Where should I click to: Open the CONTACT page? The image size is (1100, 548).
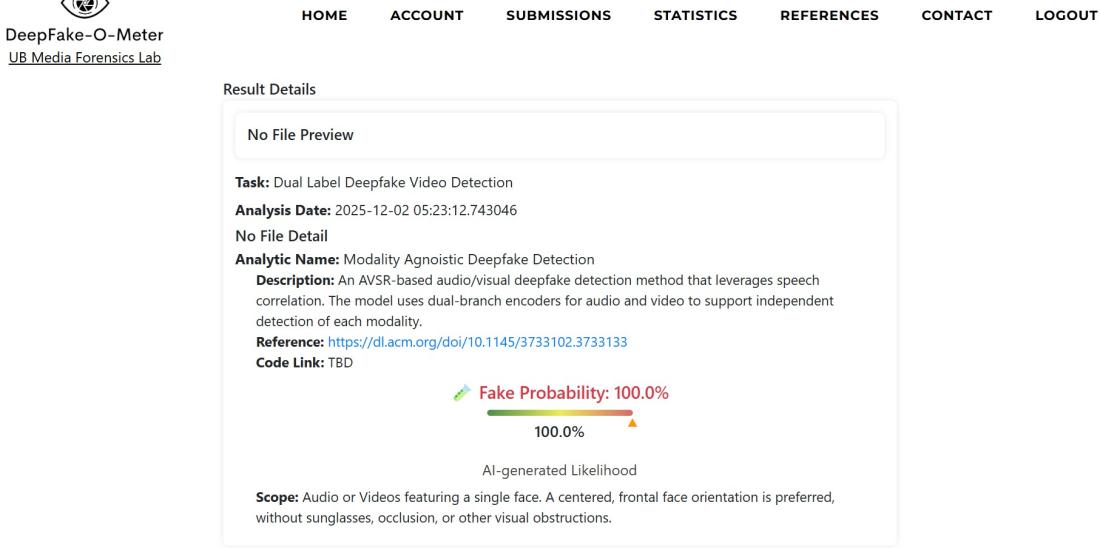click(x=957, y=15)
